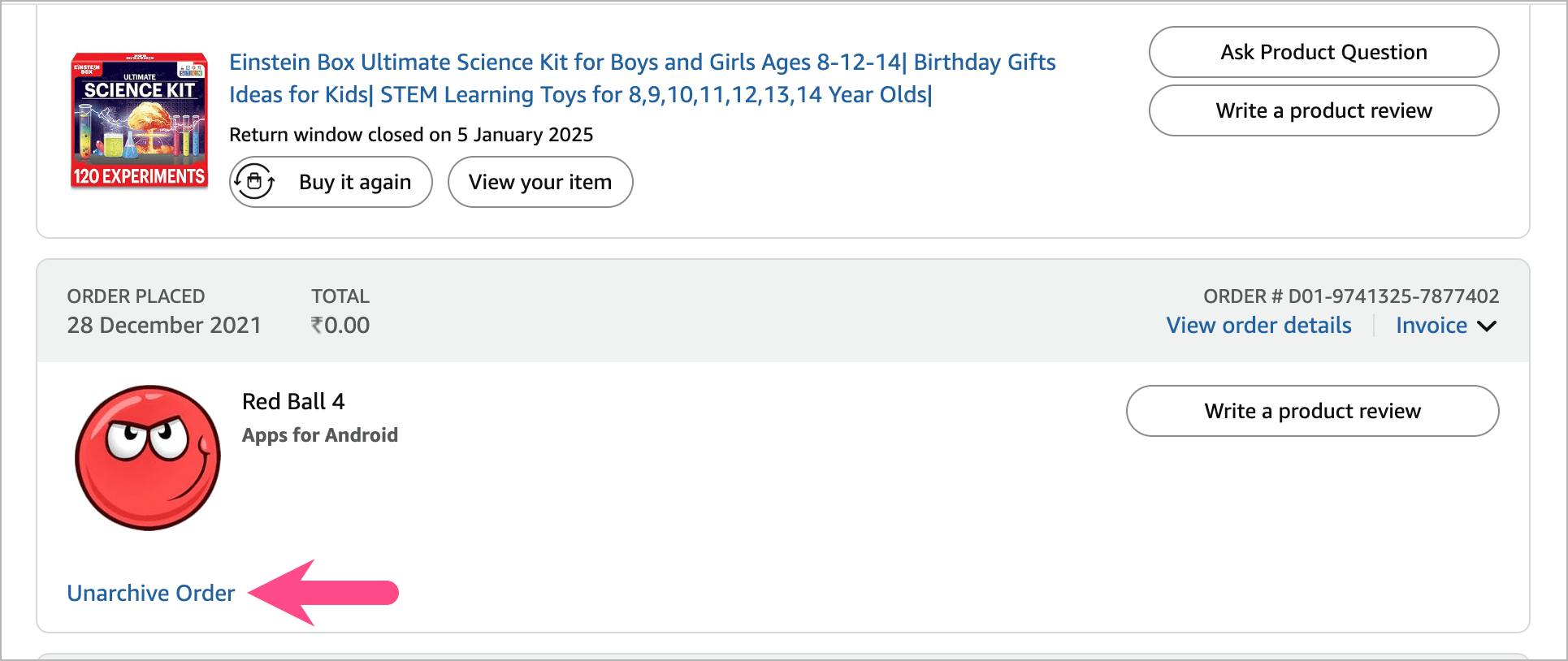Image resolution: width=1568 pixels, height=661 pixels.
Task: Click the ₹0.00 order total
Action: click(340, 326)
